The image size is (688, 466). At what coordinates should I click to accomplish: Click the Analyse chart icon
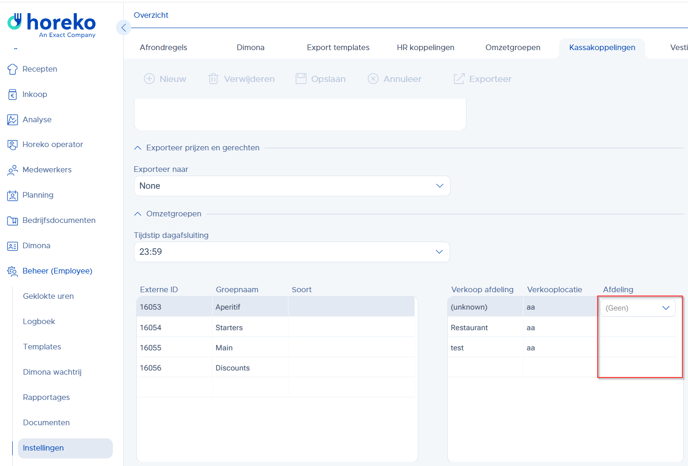click(12, 120)
